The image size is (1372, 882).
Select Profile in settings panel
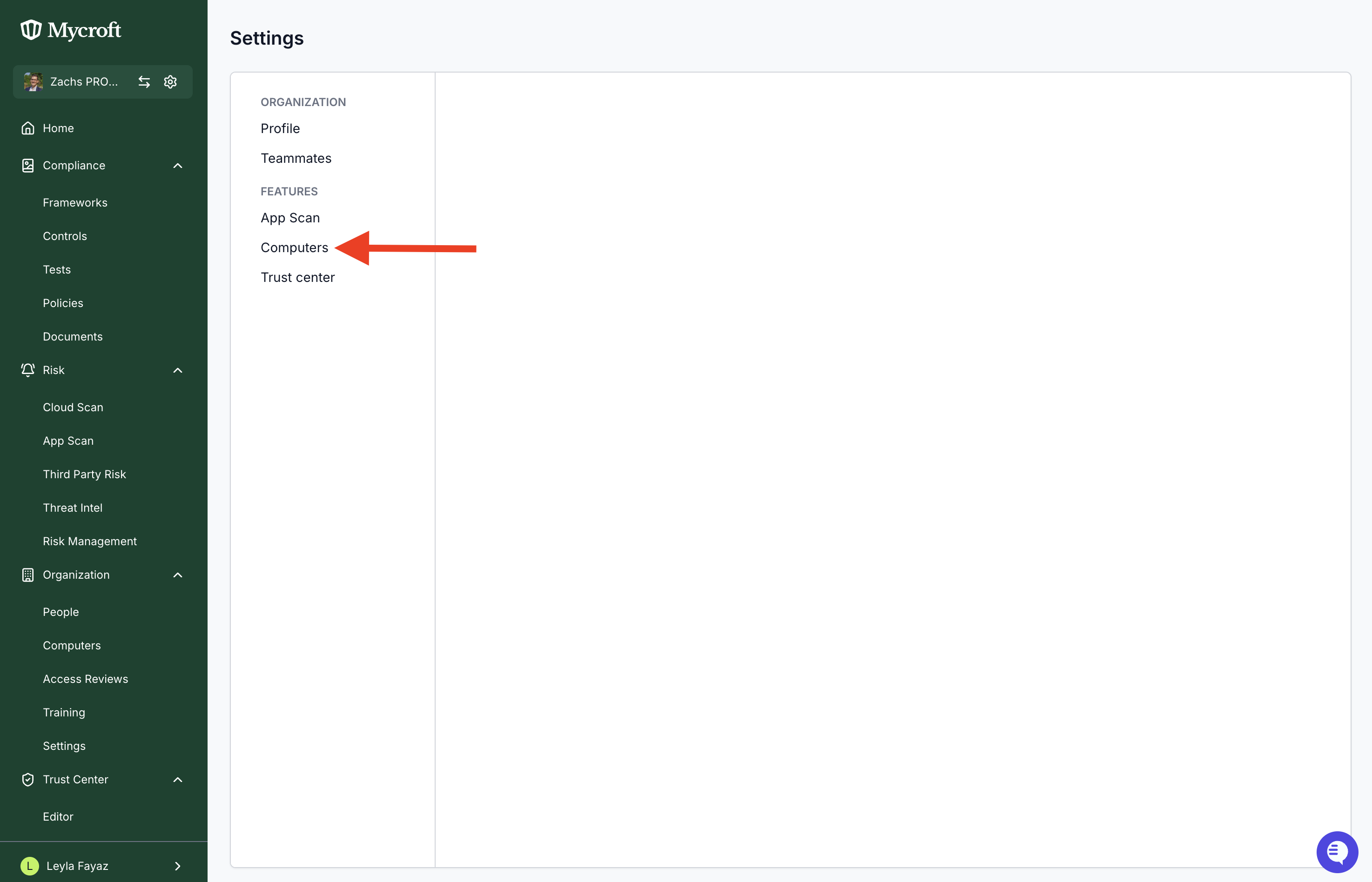point(280,128)
